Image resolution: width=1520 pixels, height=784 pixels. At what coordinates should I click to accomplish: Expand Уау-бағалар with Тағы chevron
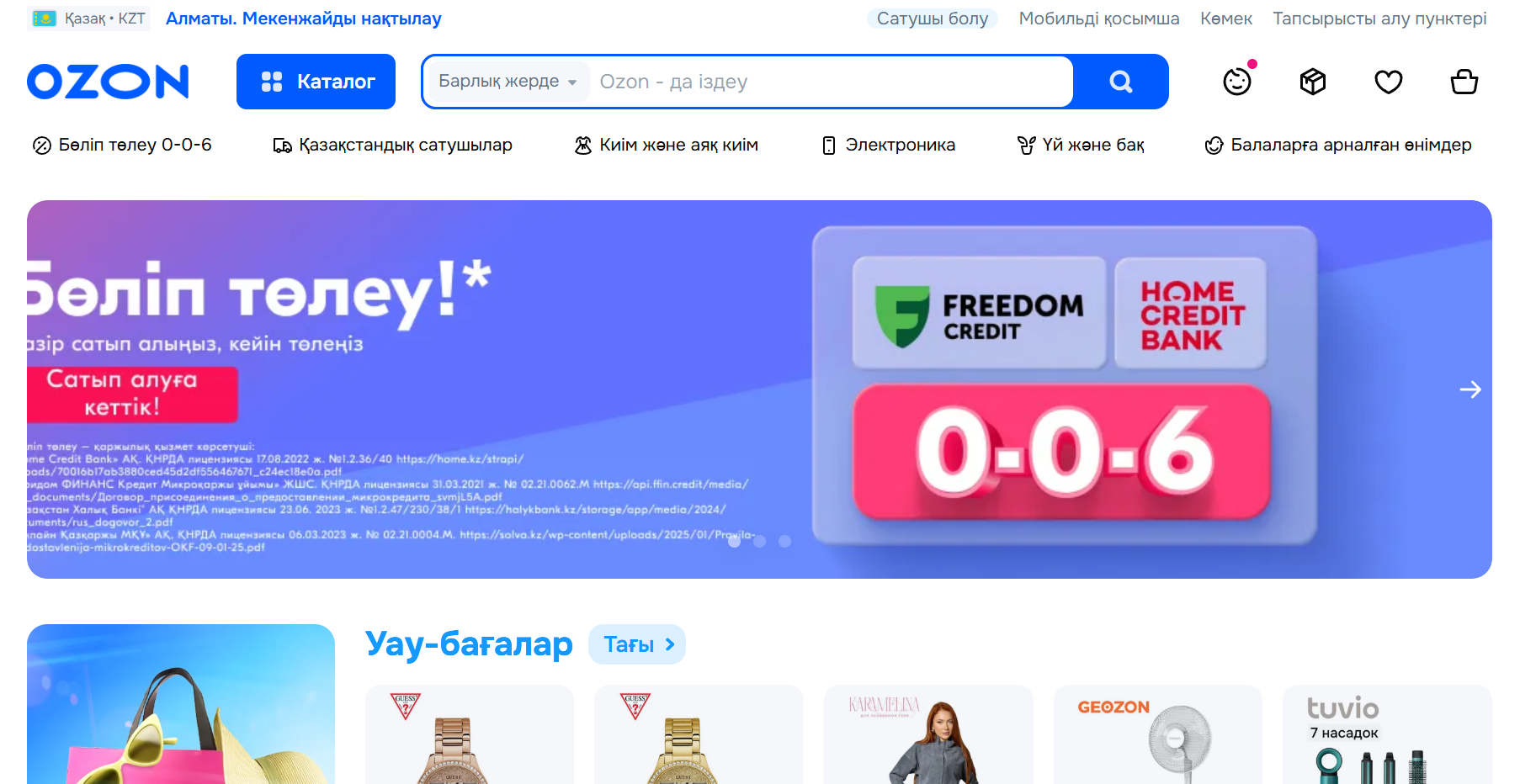coord(637,644)
